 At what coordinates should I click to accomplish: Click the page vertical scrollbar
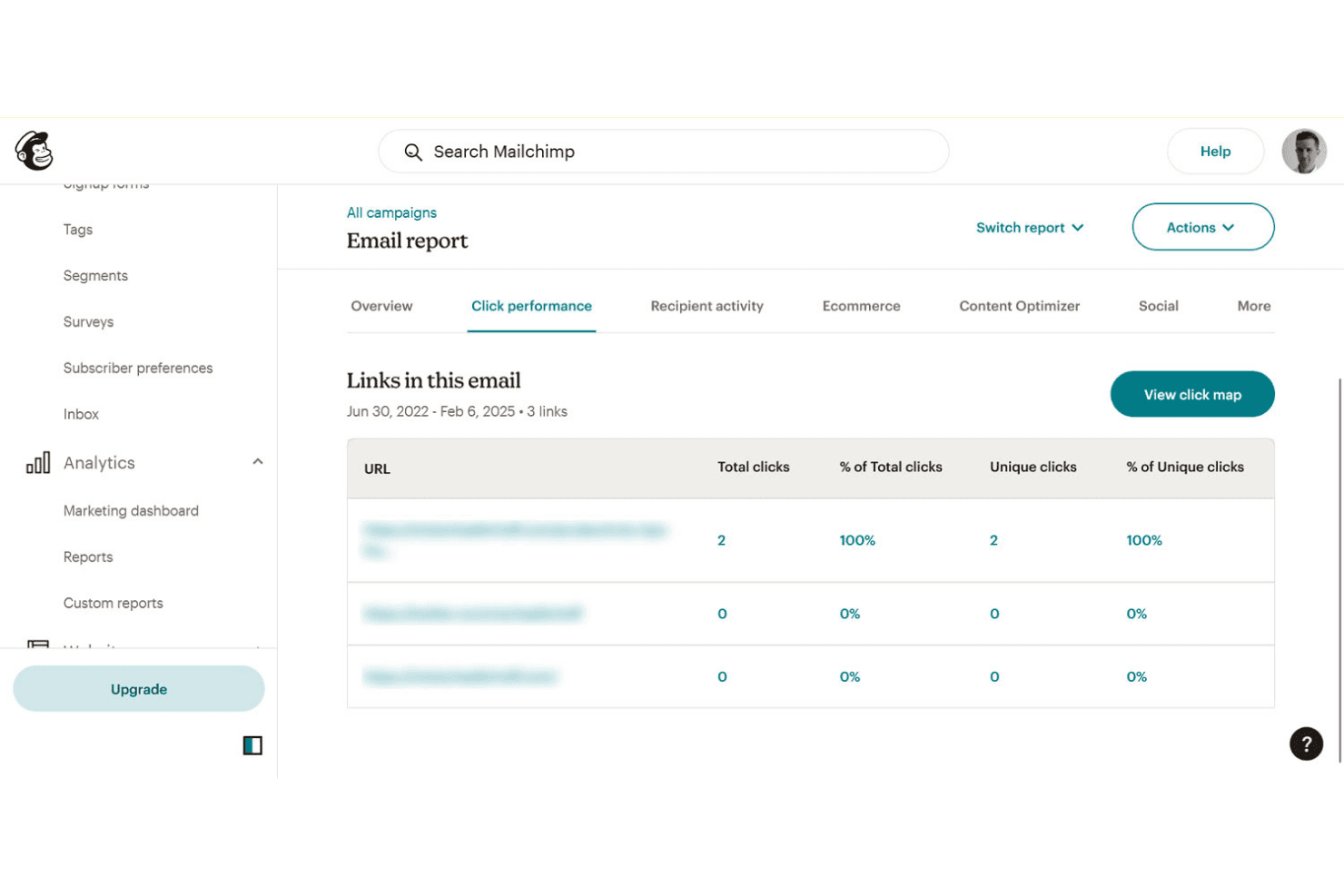1339,570
